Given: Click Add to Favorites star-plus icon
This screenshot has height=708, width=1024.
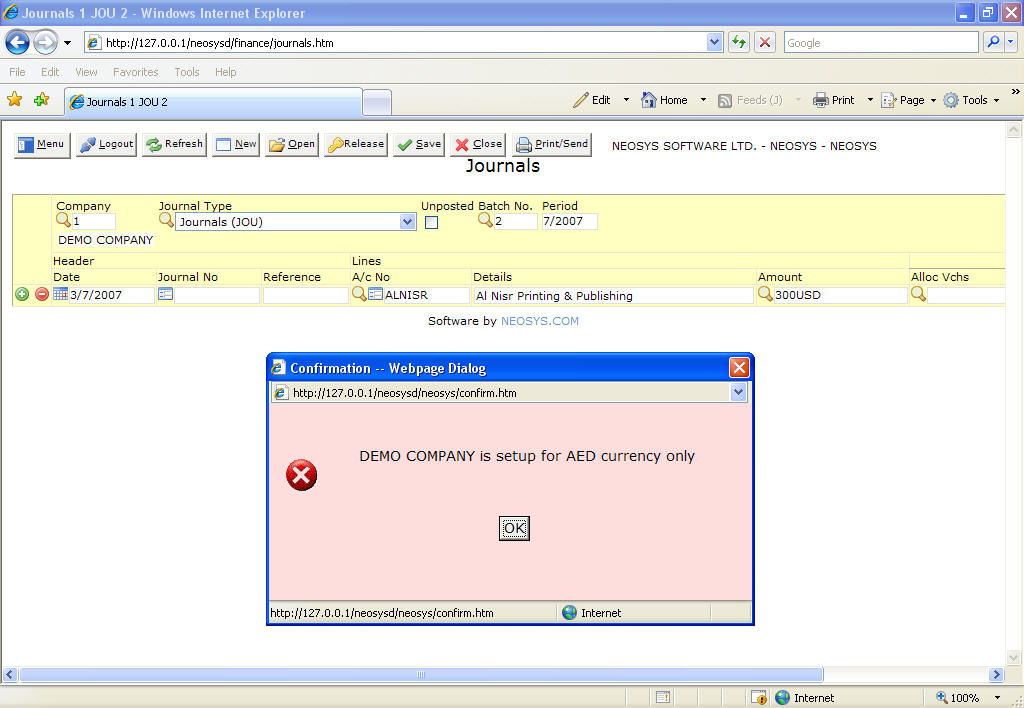Looking at the screenshot, I should (42, 99).
